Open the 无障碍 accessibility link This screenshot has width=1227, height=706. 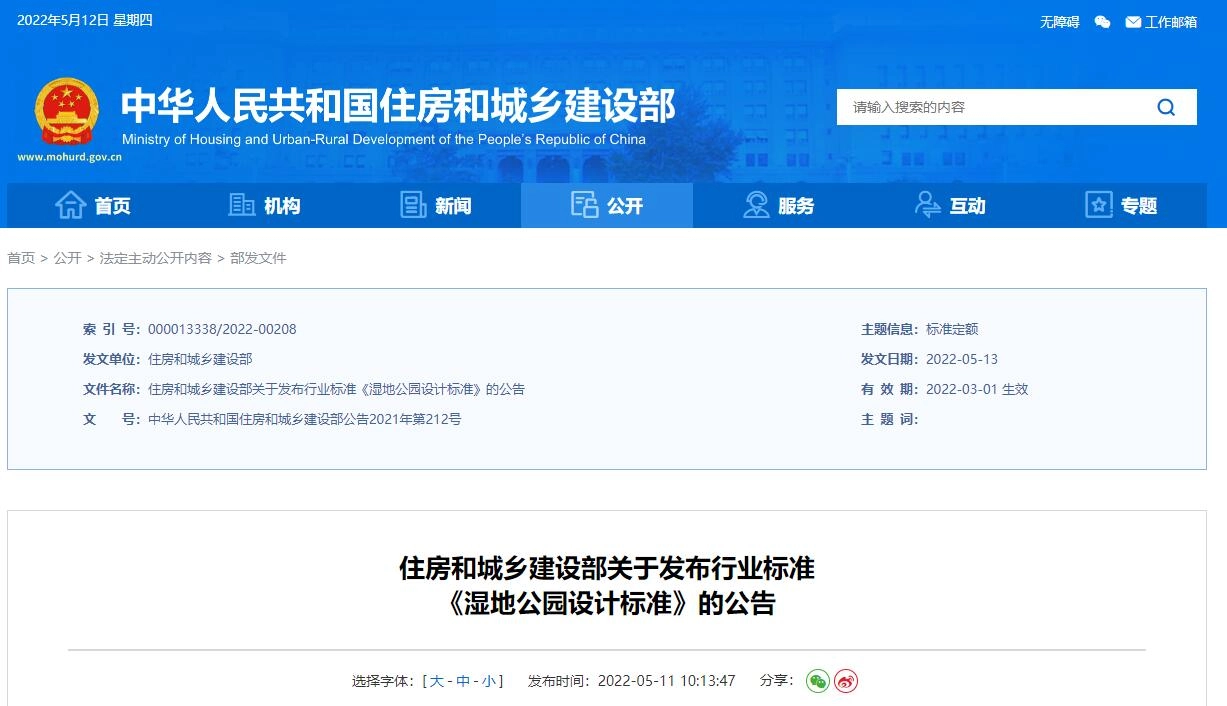click(1059, 21)
